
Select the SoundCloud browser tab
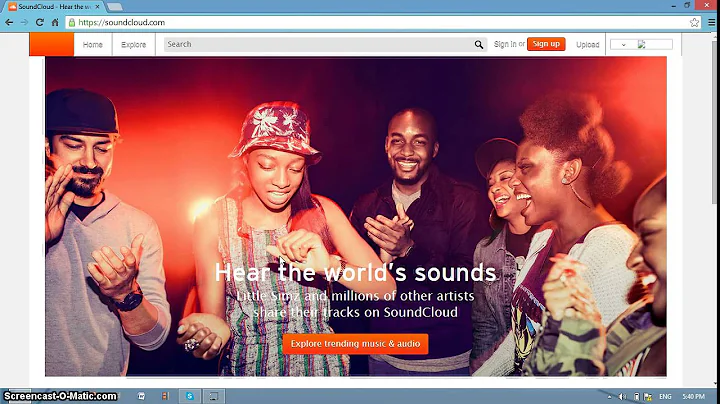point(55,7)
